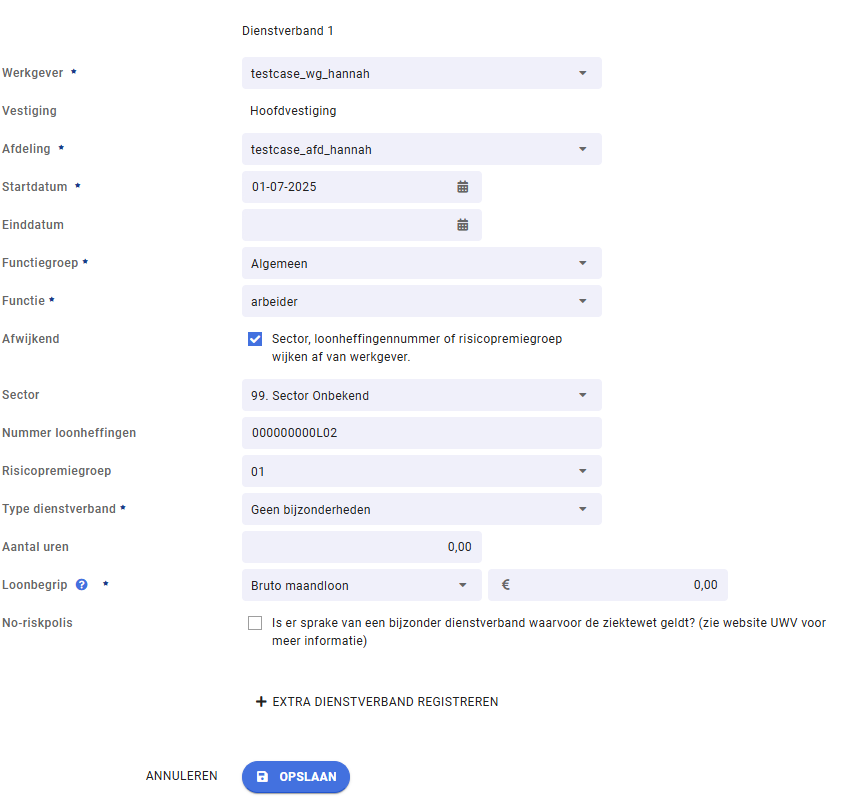
Task: Open the Werkgever dropdown
Action: (422, 73)
